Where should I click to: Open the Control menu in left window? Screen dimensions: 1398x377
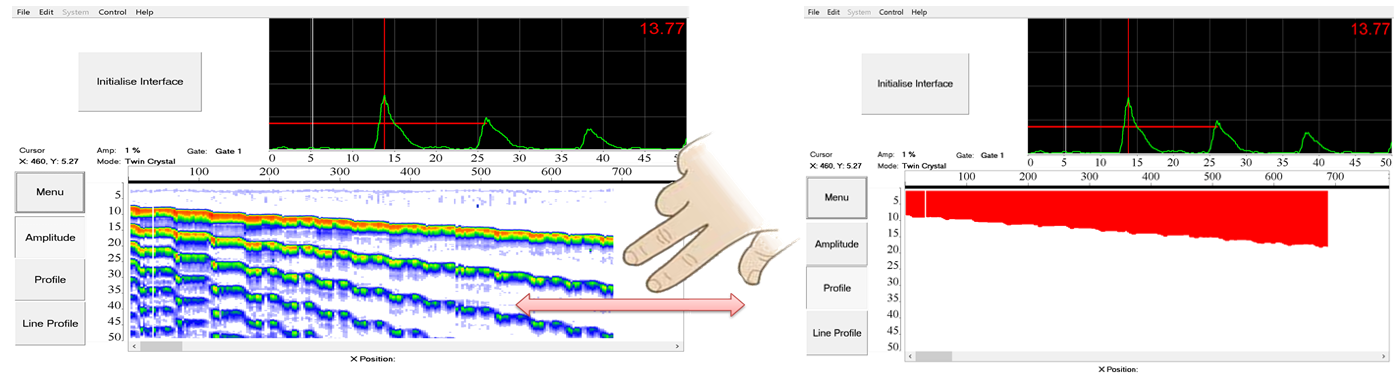112,12
